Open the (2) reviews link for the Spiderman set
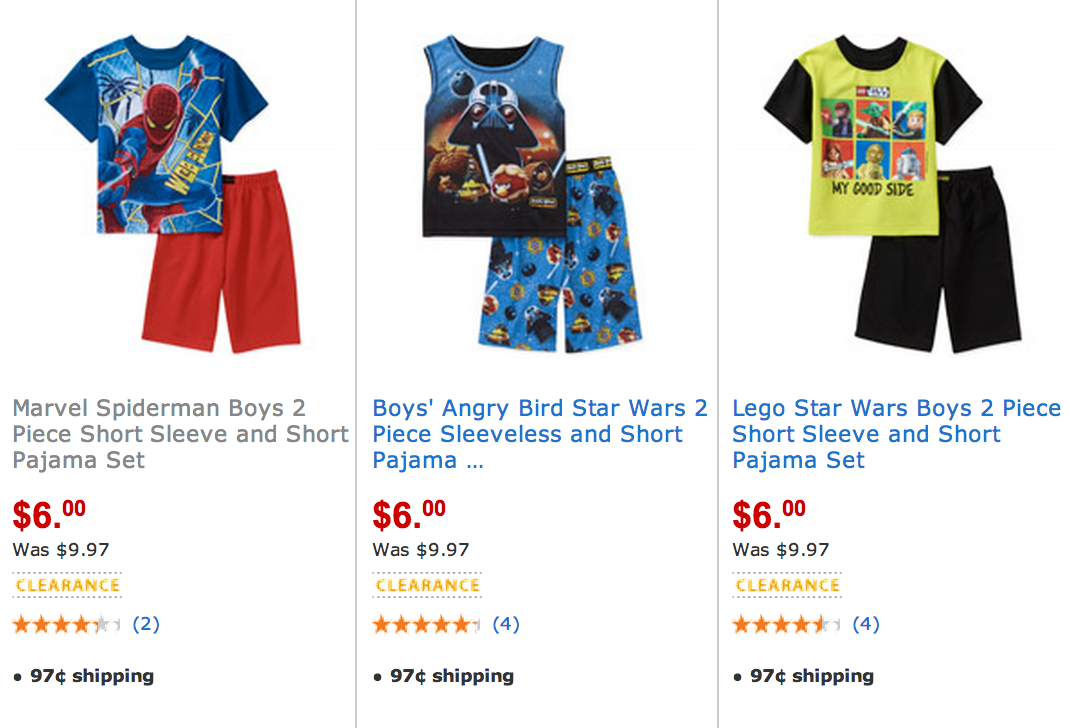The width and height of the screenshot is (1070, 728). (x=146, y=625)
